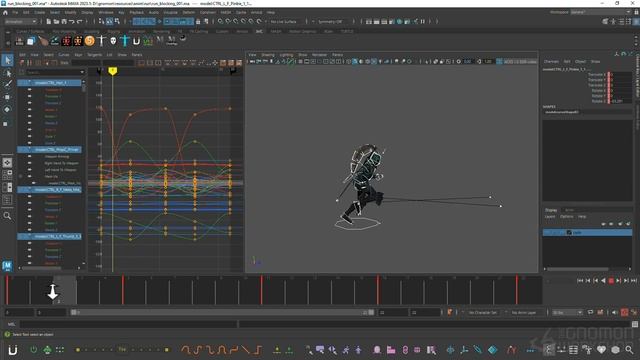Click the New Scene icon
Image resolution: width=640 pixels, height=360 pixels.
click(x=48, y=22)
